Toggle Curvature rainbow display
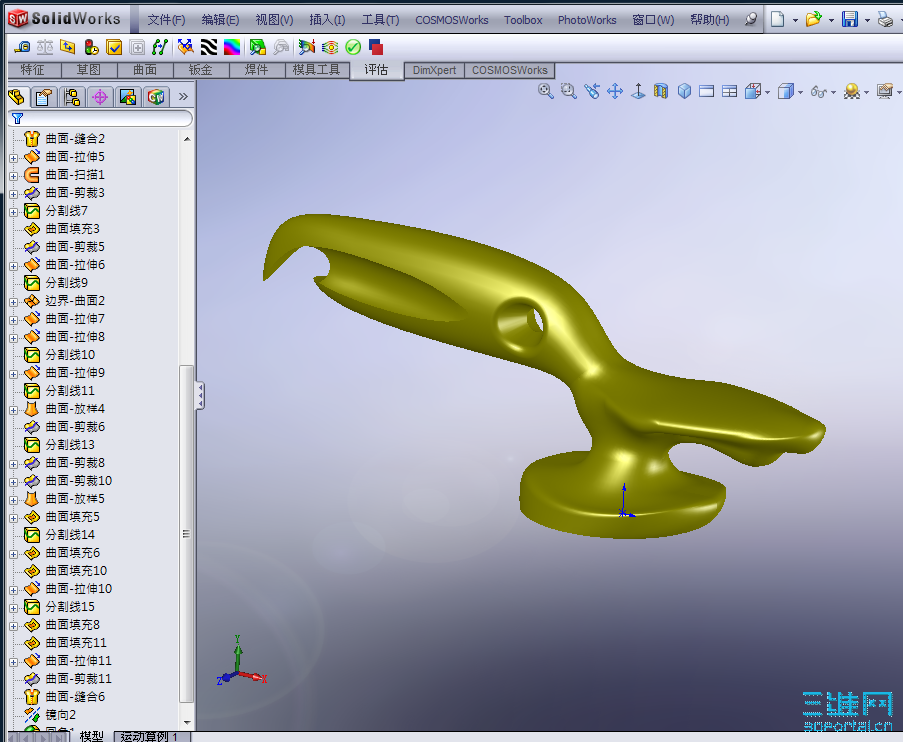Screen dimensions: 903x742 point(232,47)
